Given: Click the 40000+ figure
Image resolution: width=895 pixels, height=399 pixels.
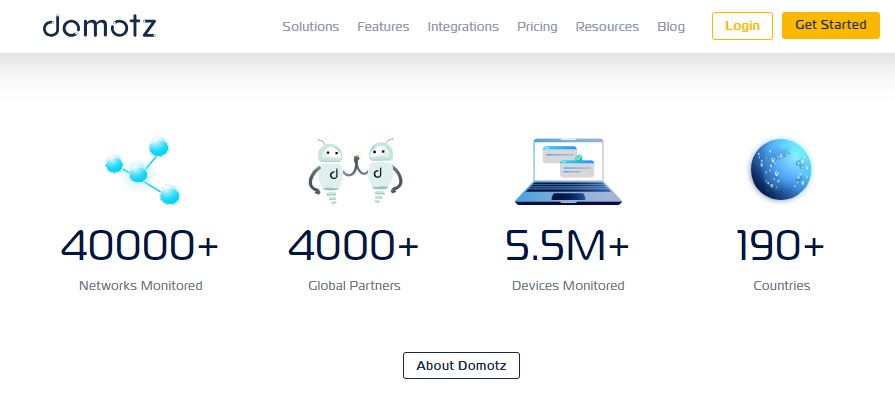Looking at the screenshot, I should point(140,245).
